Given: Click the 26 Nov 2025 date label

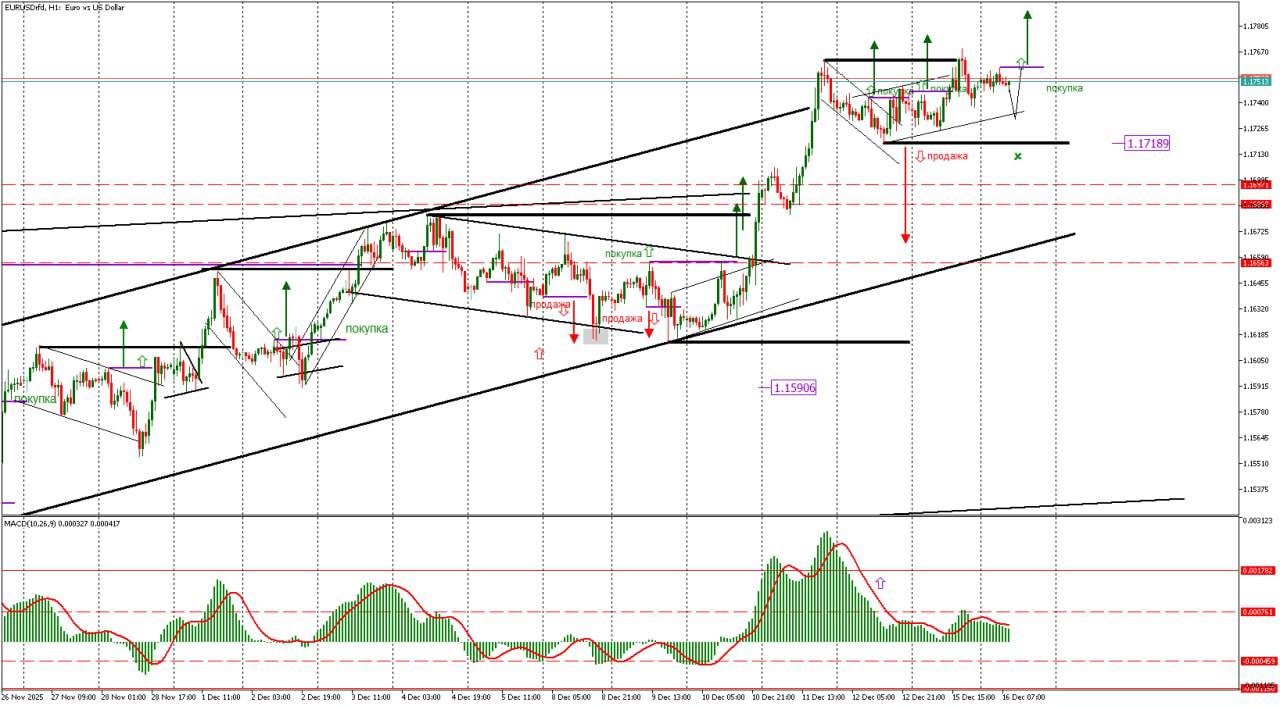Looking at the screenshot, I should click(x=22, y=697).
